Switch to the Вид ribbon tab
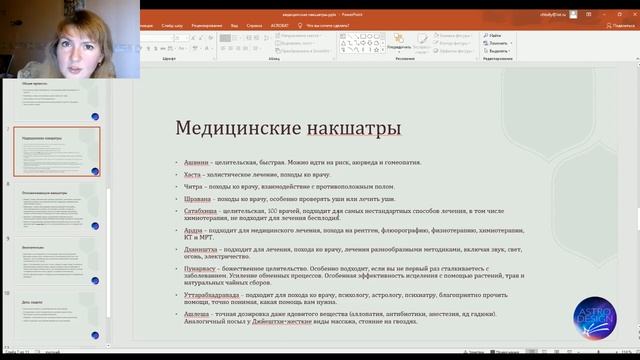 coord(234,25)
